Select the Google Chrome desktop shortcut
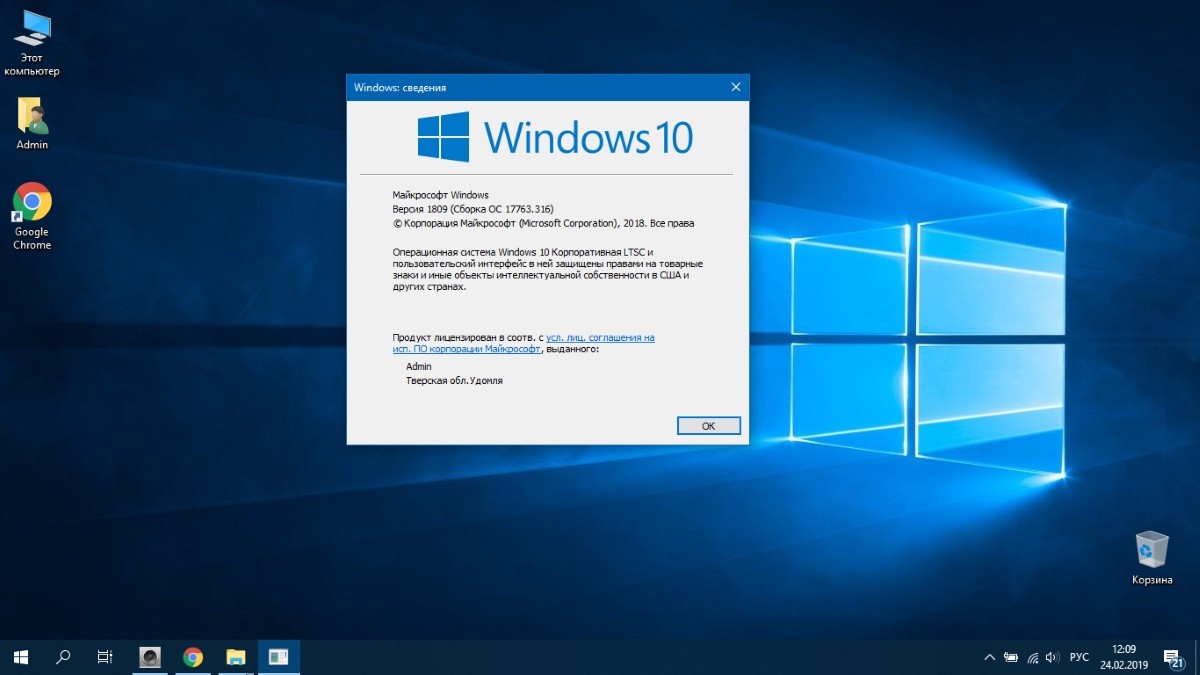The height and width of the screenshot is (675, 1200). pos(32,216)
